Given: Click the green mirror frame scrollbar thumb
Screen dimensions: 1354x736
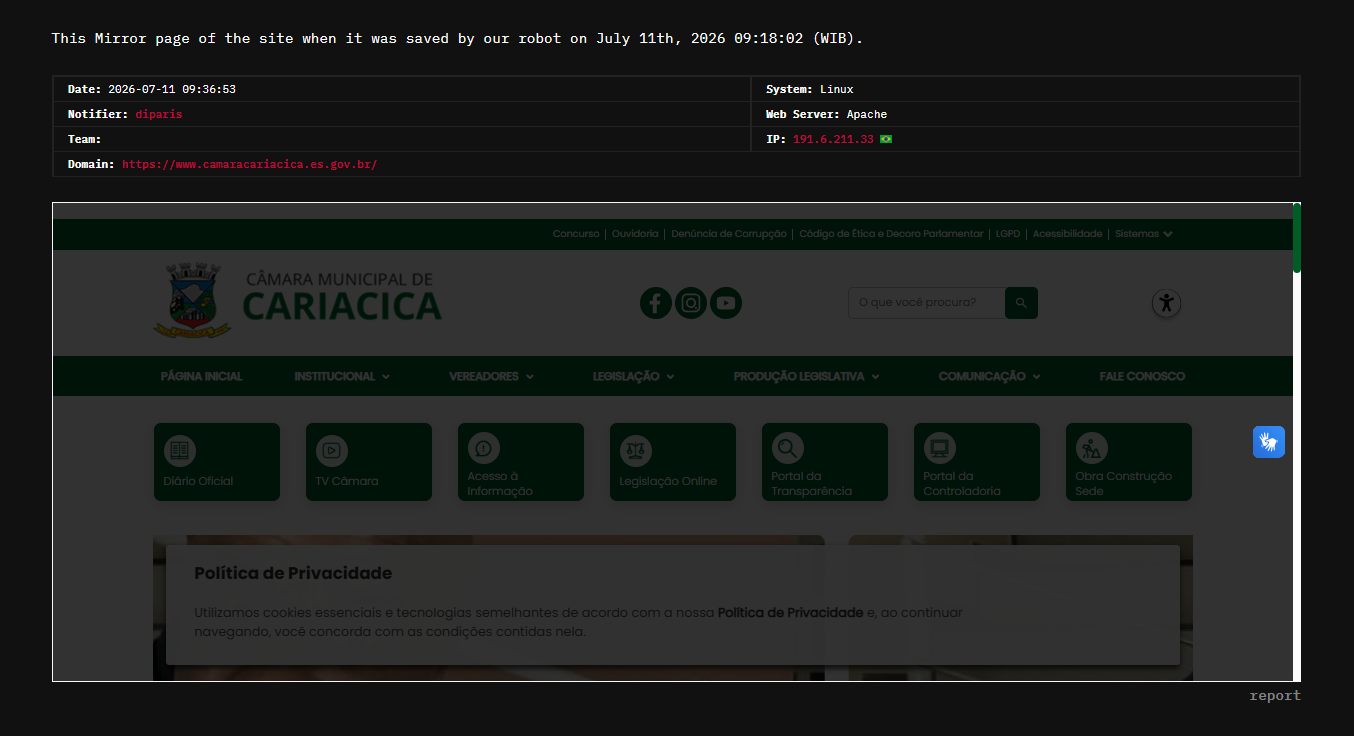Looking at the screenshot, I should [x=1297, y=238].
